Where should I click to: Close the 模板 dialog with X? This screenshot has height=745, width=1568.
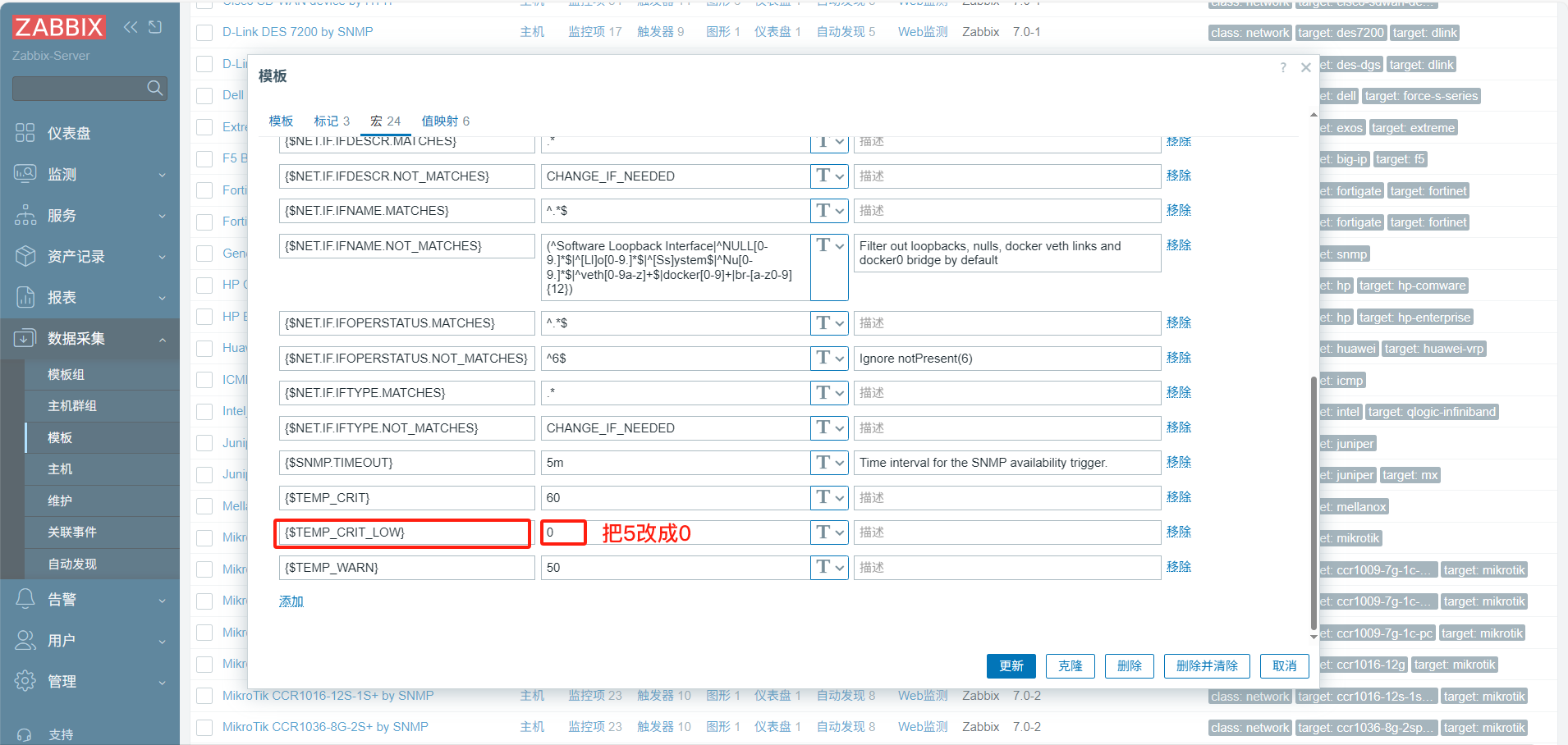[1306, 67]
